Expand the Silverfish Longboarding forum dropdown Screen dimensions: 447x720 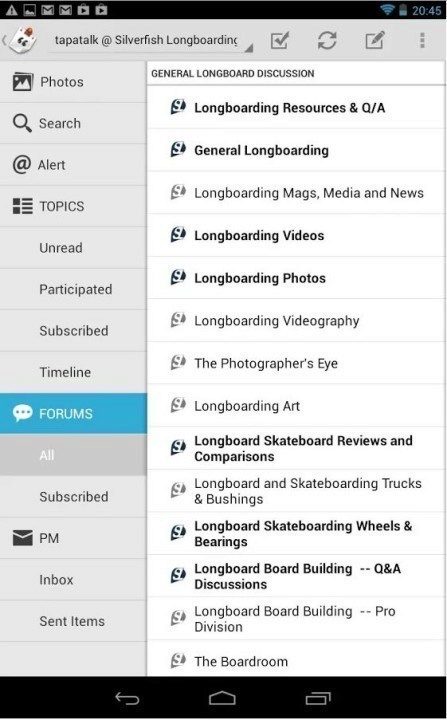152,40
